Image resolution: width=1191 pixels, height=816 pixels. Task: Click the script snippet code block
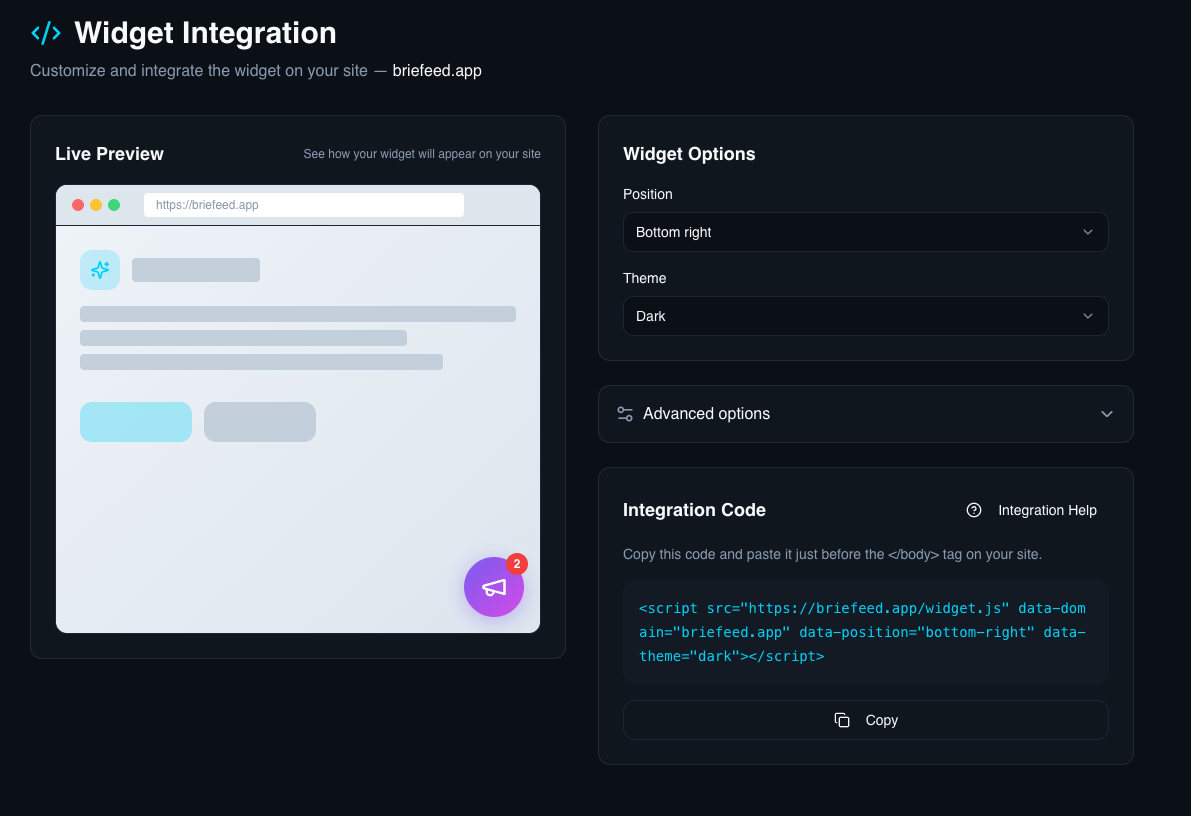[865, 632]
